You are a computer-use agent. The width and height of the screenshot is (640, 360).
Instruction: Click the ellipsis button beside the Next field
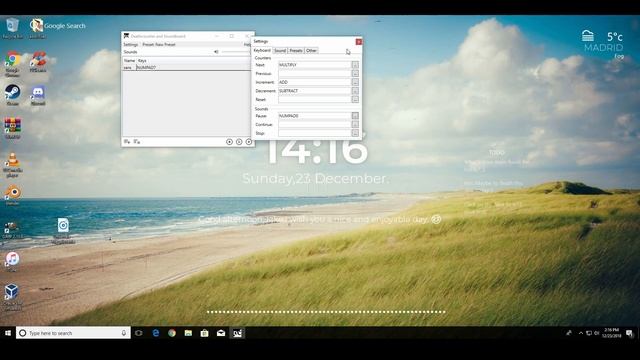click(355, 65)
